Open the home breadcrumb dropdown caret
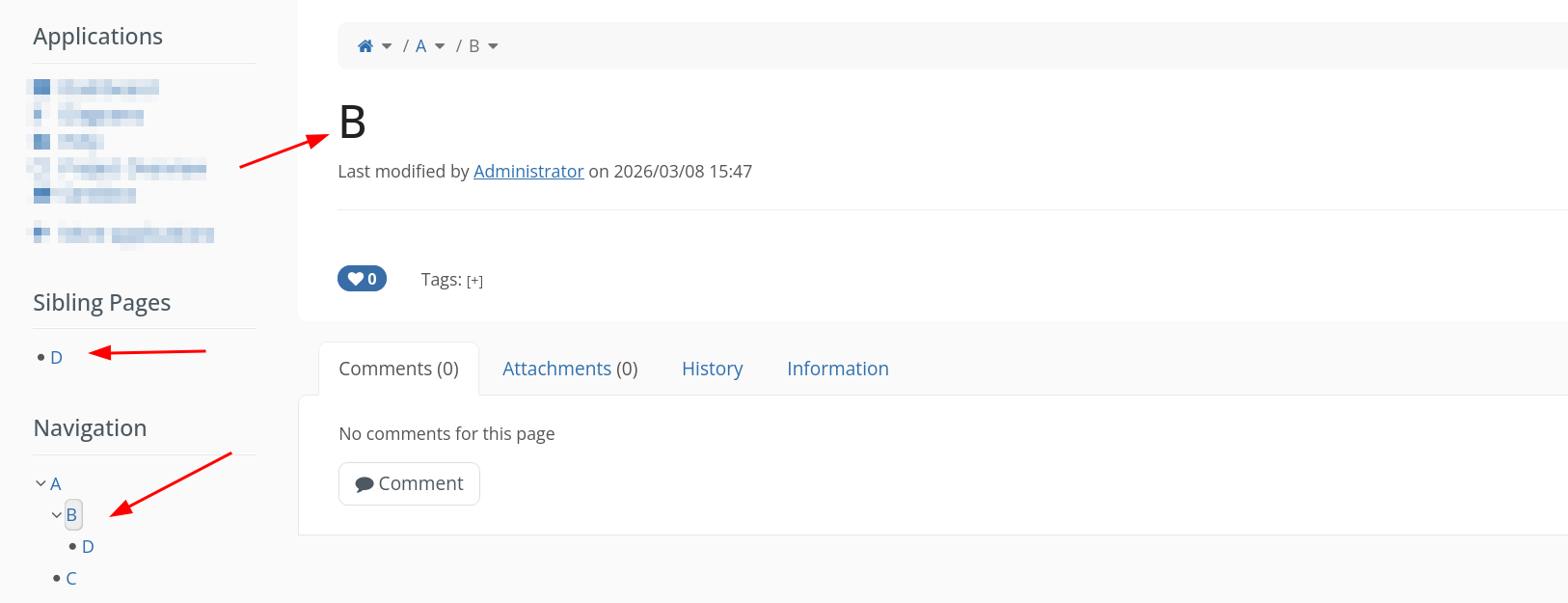This screenshot has width=1568, height=603. click(387, 46)
